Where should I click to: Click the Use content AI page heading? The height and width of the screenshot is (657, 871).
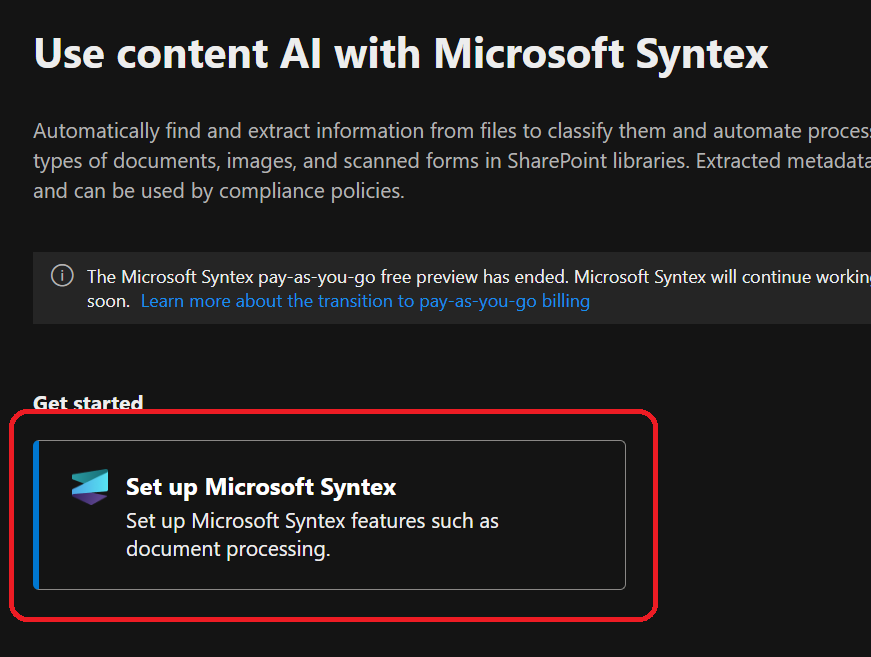point(400,52)
